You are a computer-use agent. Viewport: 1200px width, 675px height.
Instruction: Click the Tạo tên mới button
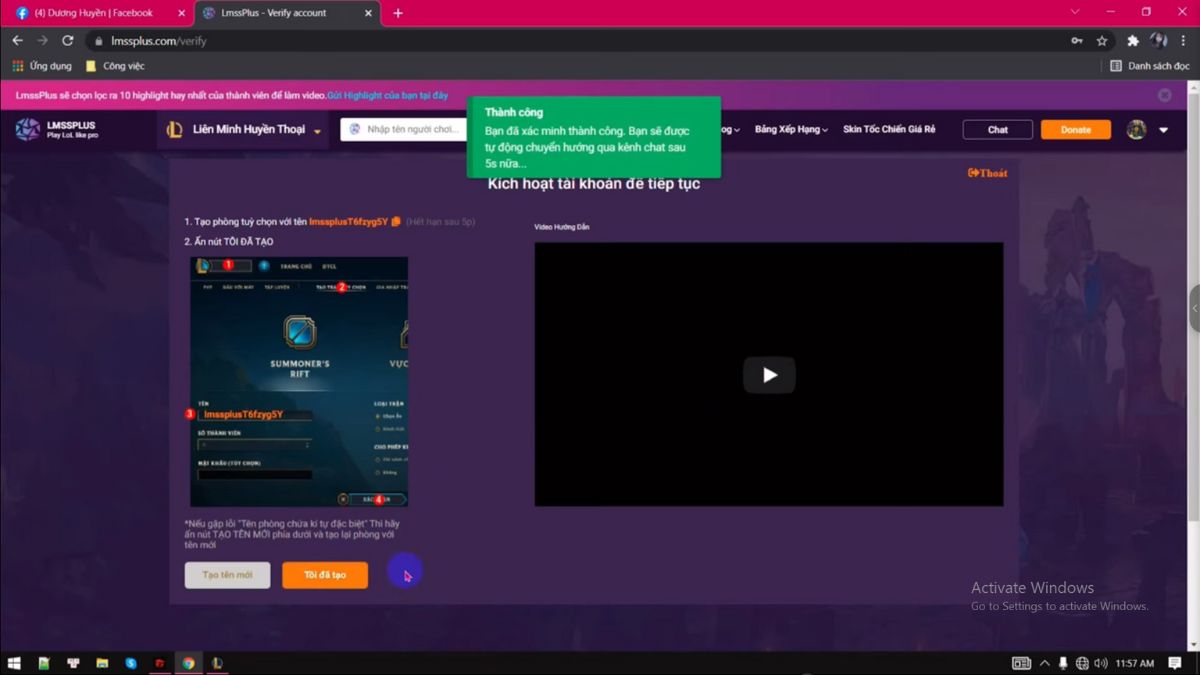coord(227,575)
